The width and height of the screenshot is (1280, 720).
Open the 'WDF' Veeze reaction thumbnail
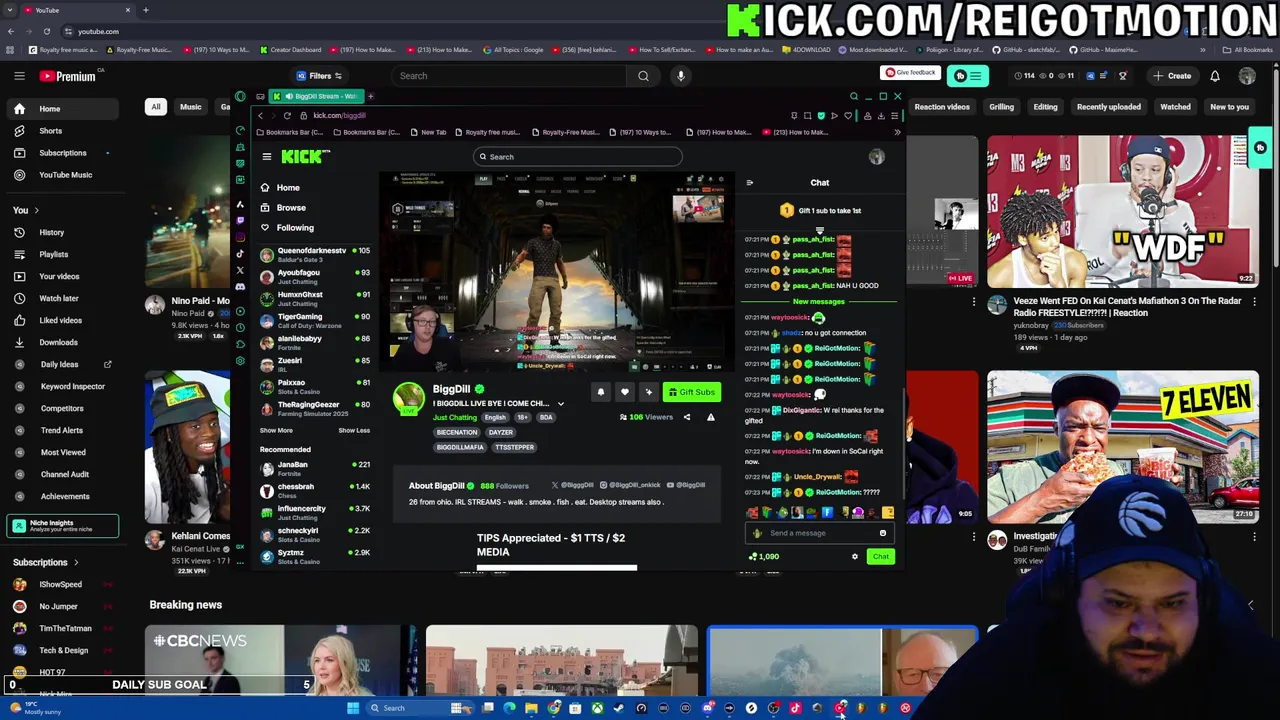point(1123,212)
